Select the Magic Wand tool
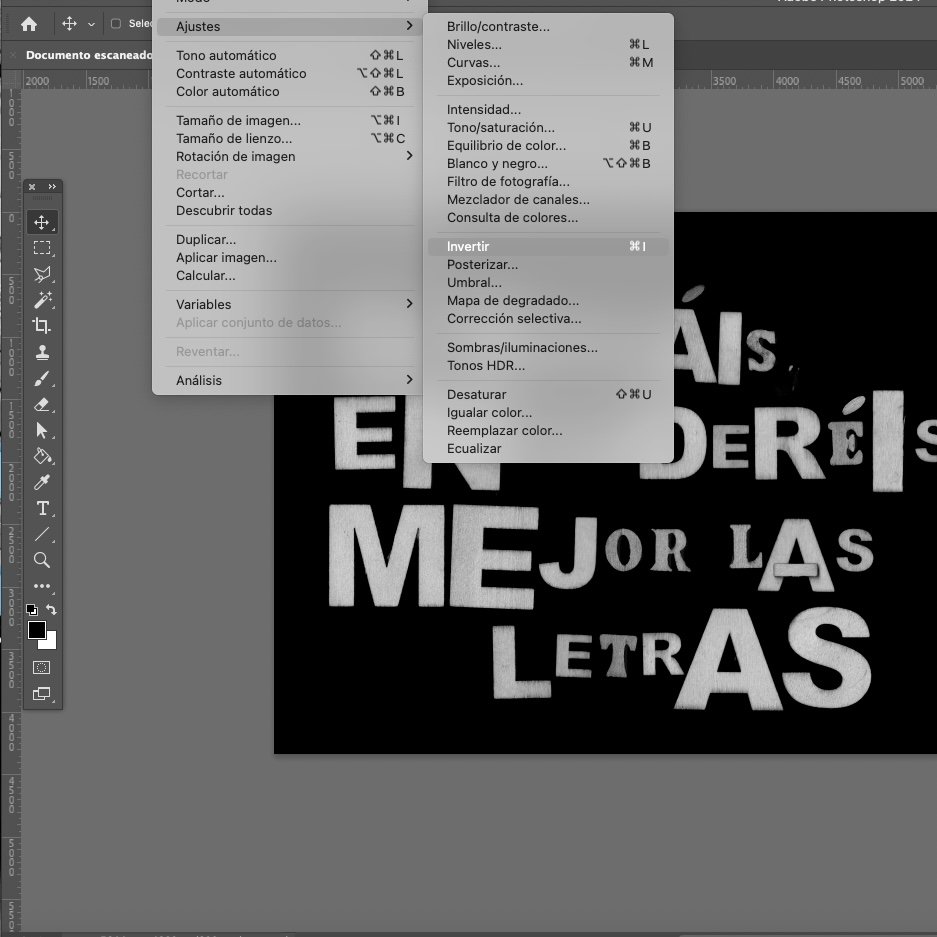This screenshot has width=937, height=937. (42, 300)
